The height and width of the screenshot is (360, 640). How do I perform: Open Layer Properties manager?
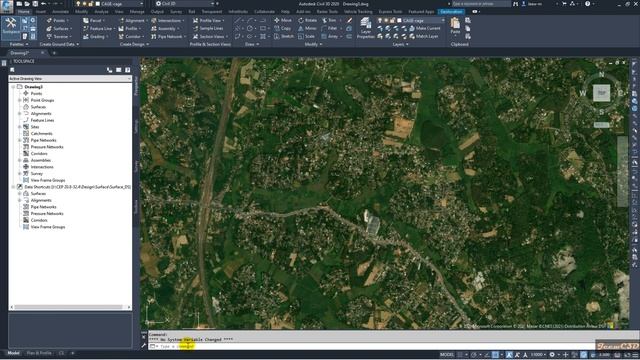pyautogui.click(x=366, y=28)
